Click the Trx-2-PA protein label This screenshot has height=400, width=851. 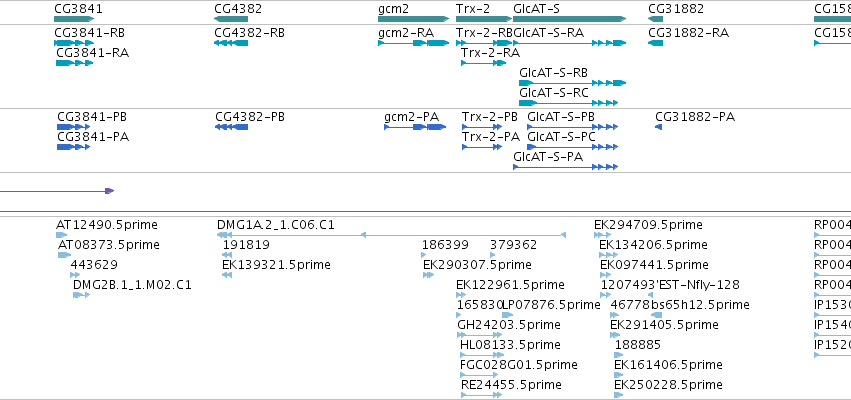(491, 137)
